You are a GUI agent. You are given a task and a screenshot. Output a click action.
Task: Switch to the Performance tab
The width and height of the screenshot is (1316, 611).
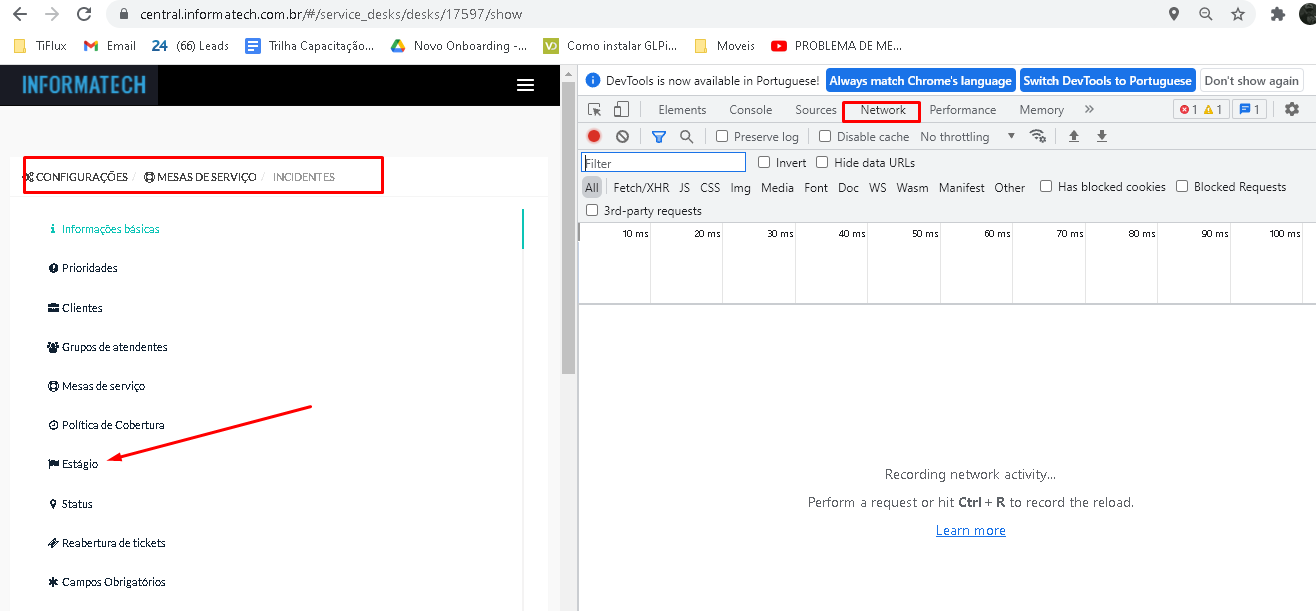(963, 110)
